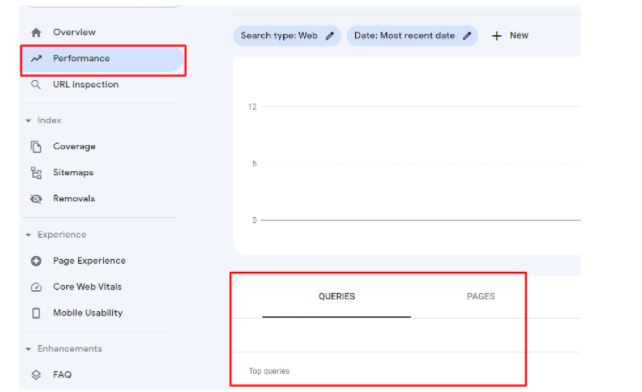This screenshot has width=642, height=392.
Task: Click the Overview home icon
Action: point(36,32)
